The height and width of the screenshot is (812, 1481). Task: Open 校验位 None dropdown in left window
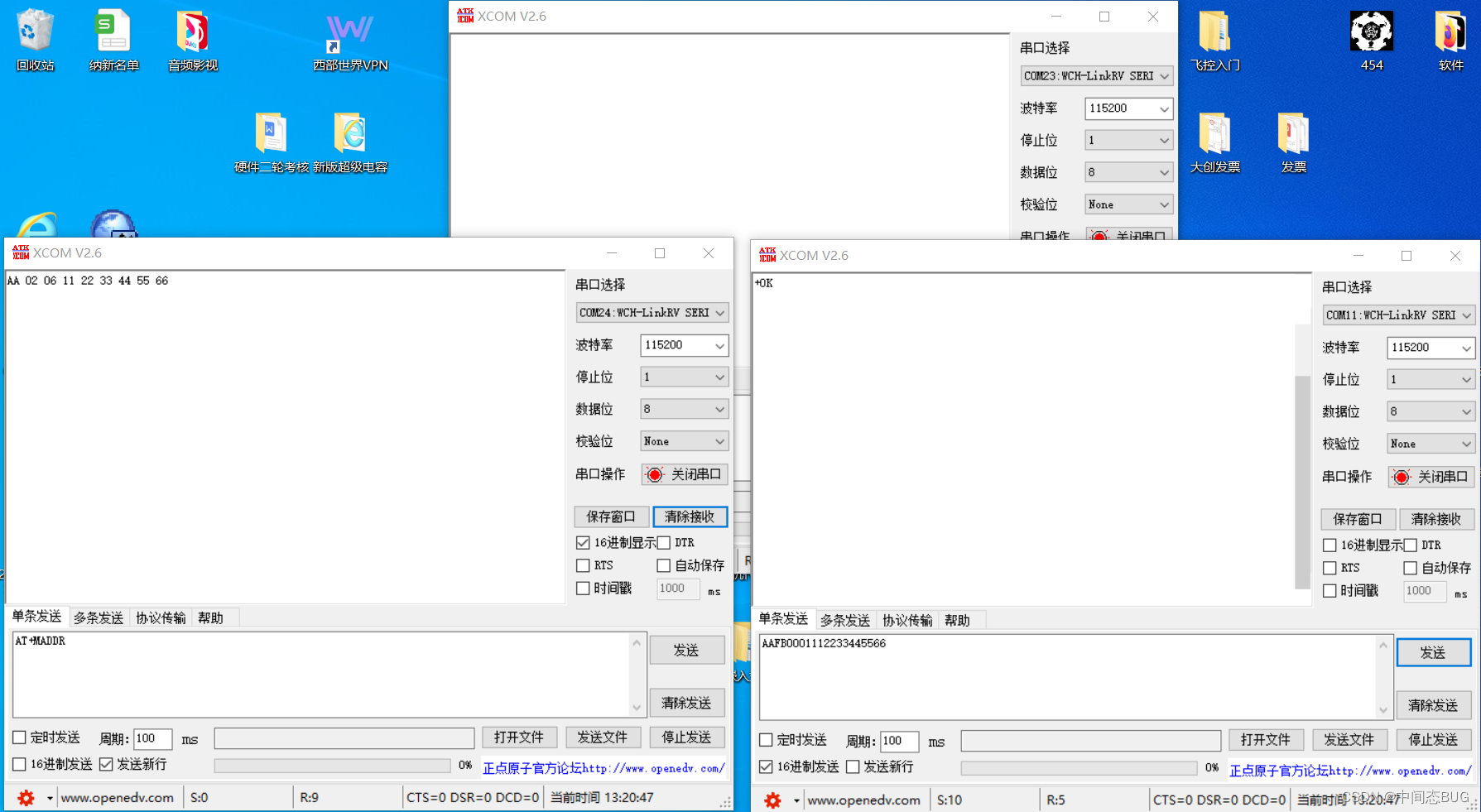click(684, 441)
